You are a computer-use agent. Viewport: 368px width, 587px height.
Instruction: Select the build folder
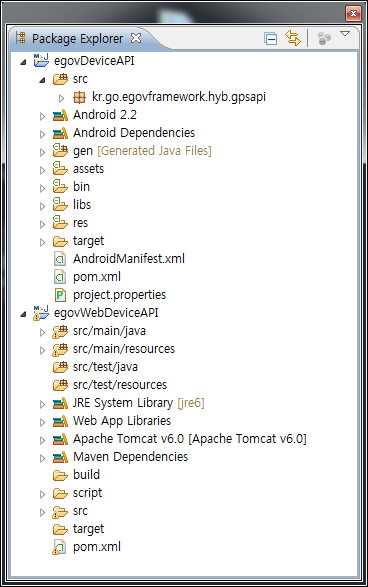(x=86, y=475)
